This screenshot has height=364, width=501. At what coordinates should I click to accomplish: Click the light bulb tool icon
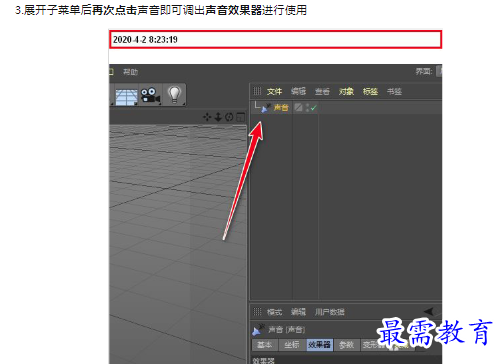click(x=174, y=94)
